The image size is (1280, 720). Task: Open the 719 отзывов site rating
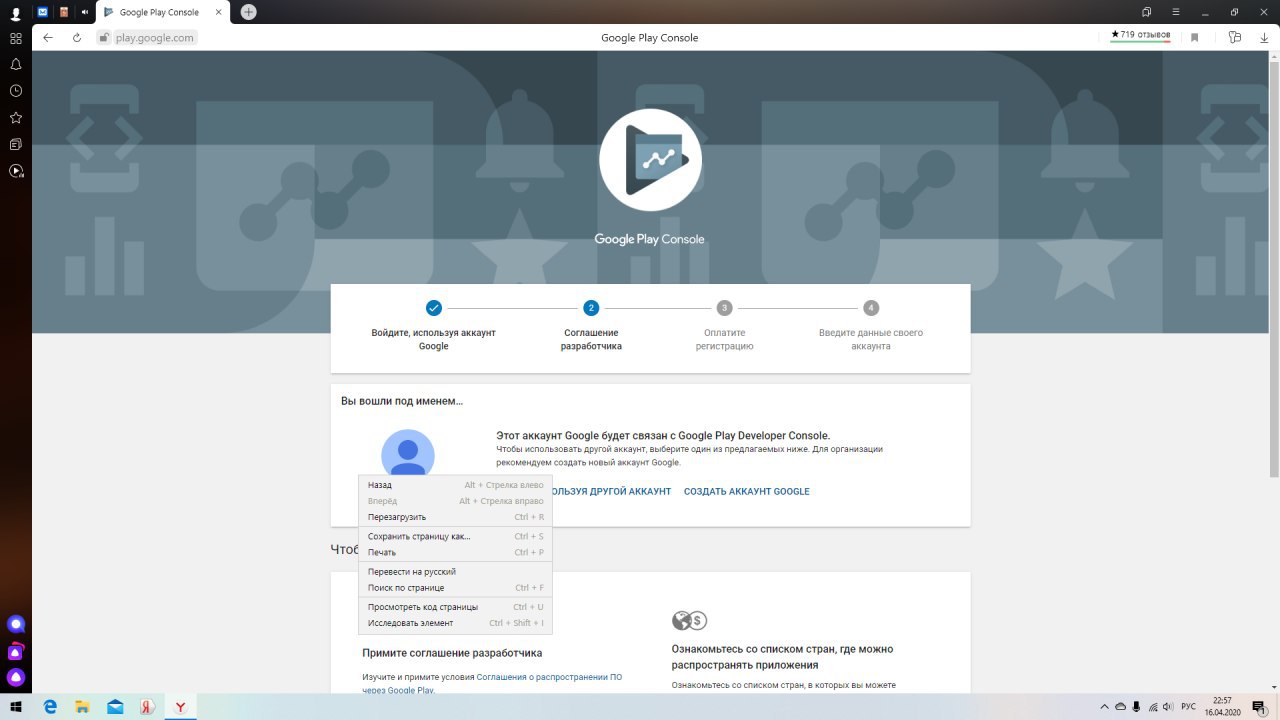coord(1140,35)
